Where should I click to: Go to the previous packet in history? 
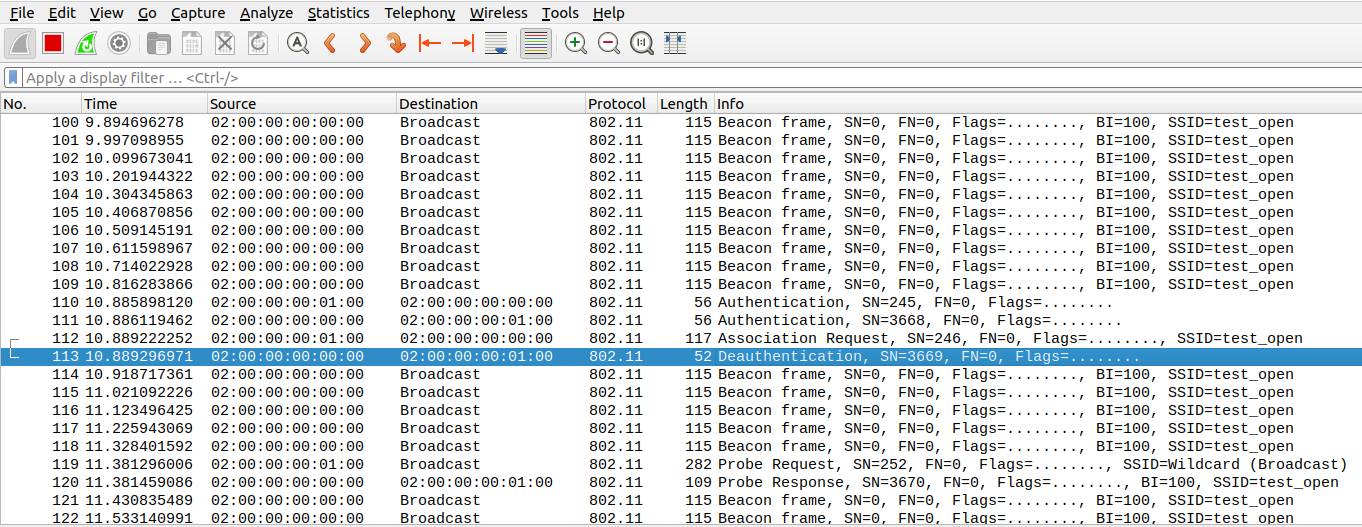tap(331, 43)
